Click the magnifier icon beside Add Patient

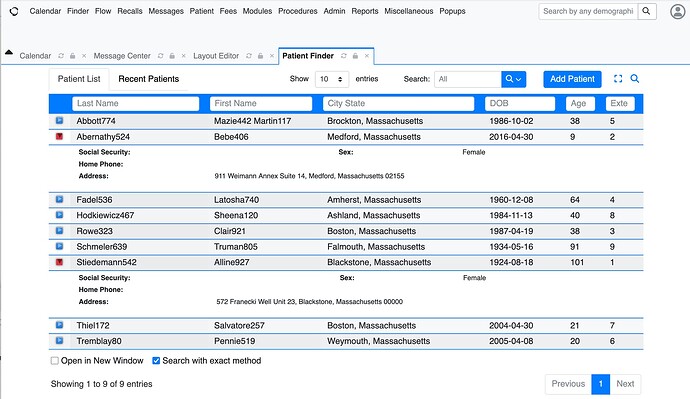pos(635,79)
